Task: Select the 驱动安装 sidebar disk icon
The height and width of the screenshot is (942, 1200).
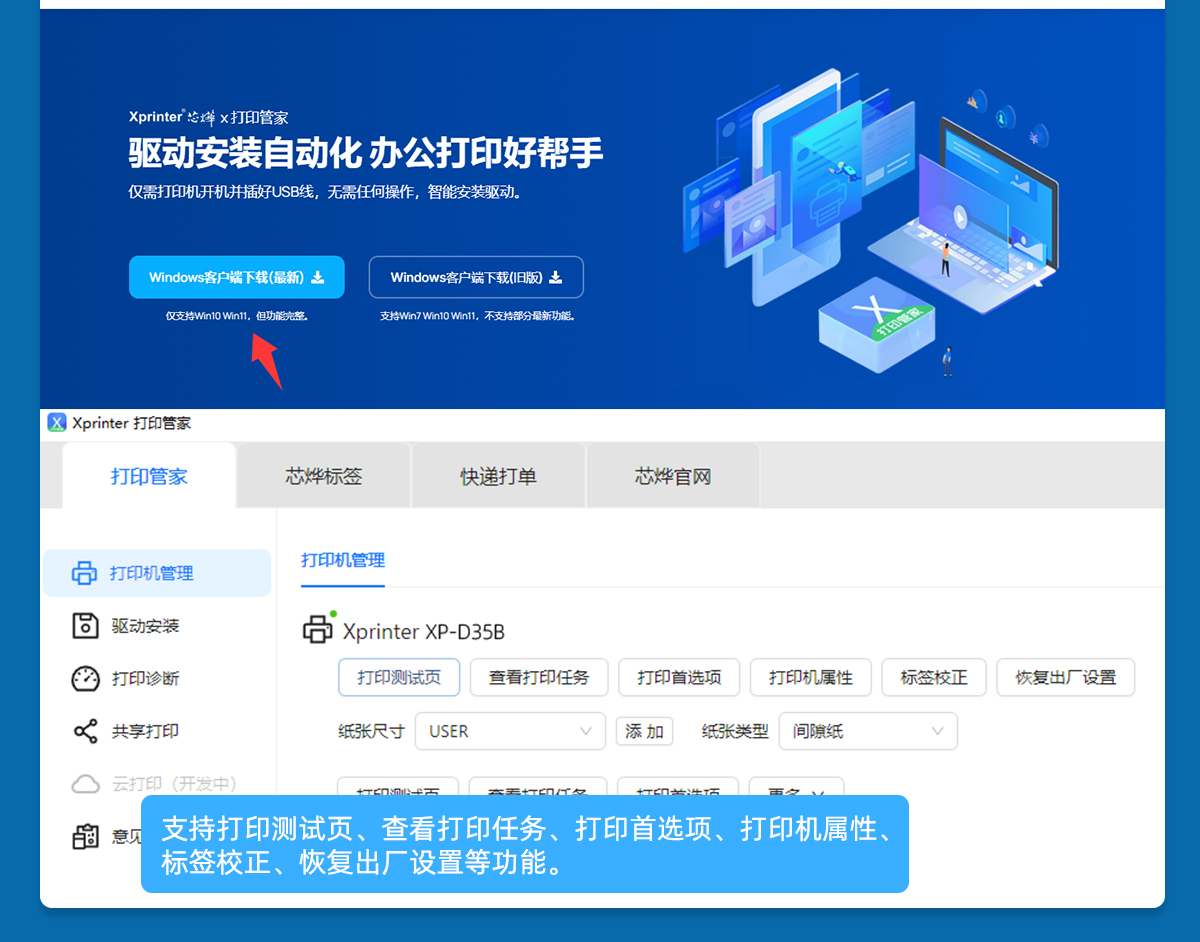Action: pos(85,626)
